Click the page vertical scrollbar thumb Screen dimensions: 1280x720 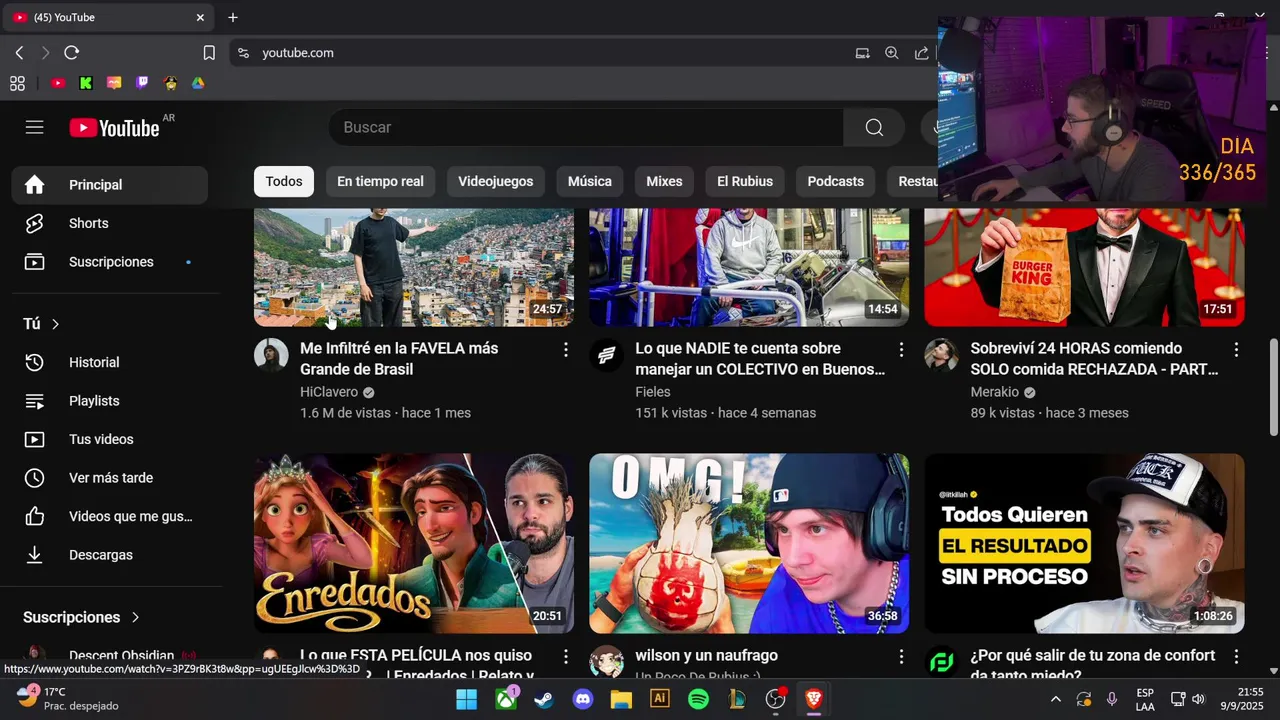tap(1273, 387)
